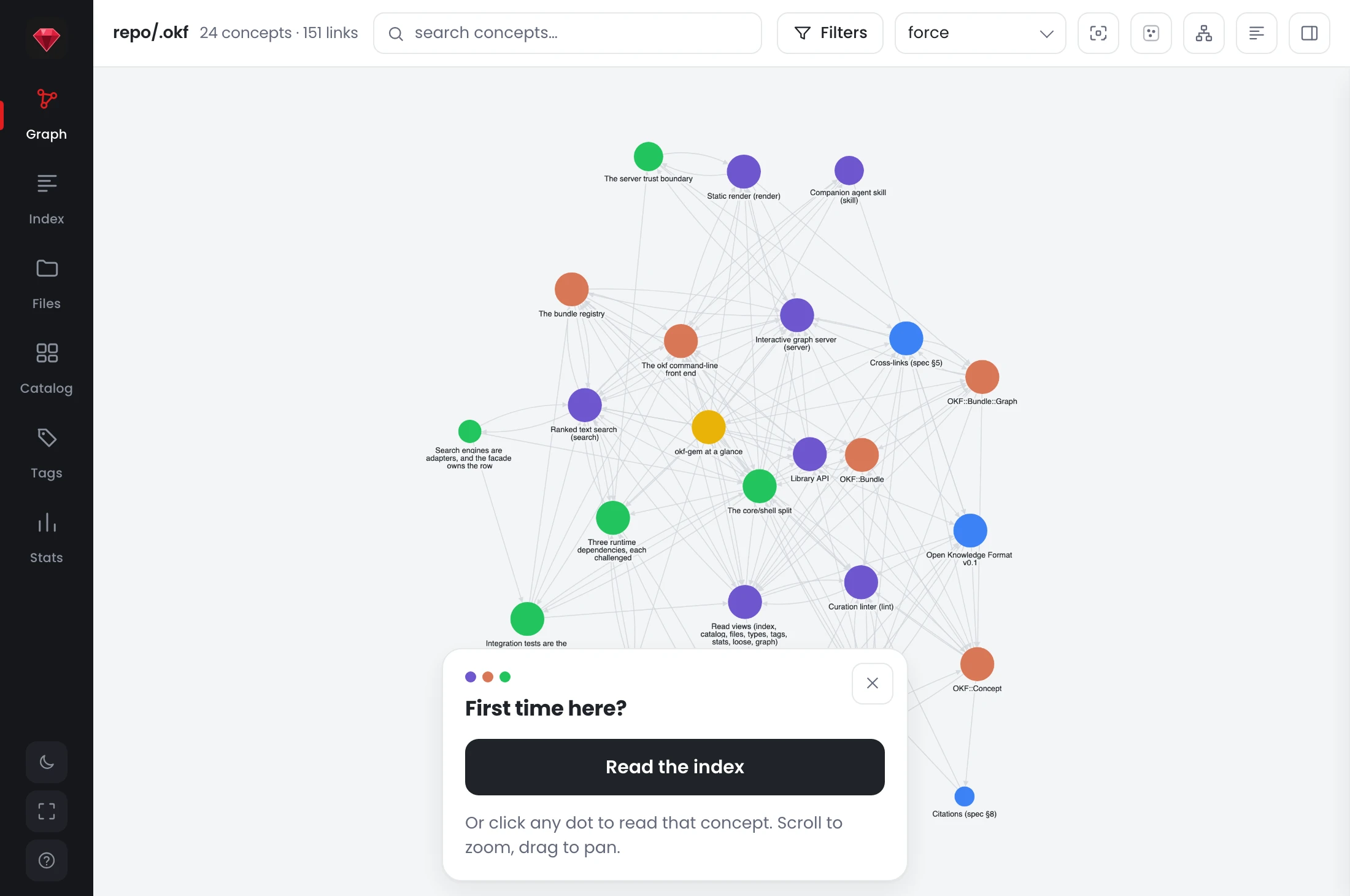The width and height of the screenshot is (1350, 896).
Task: Expand the Filters menu
Action: (x=830, y=33)
